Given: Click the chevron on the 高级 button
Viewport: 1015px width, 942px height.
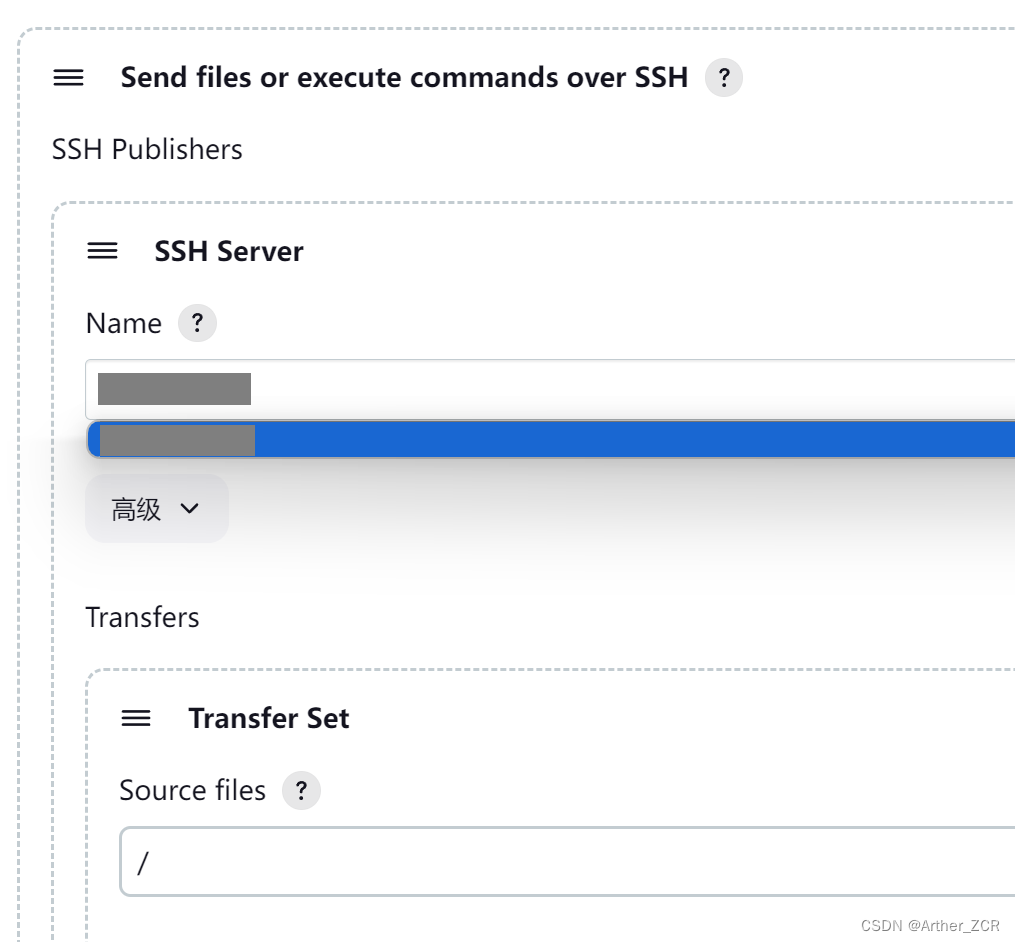Looking at the screenshot, I should (189, 509).
